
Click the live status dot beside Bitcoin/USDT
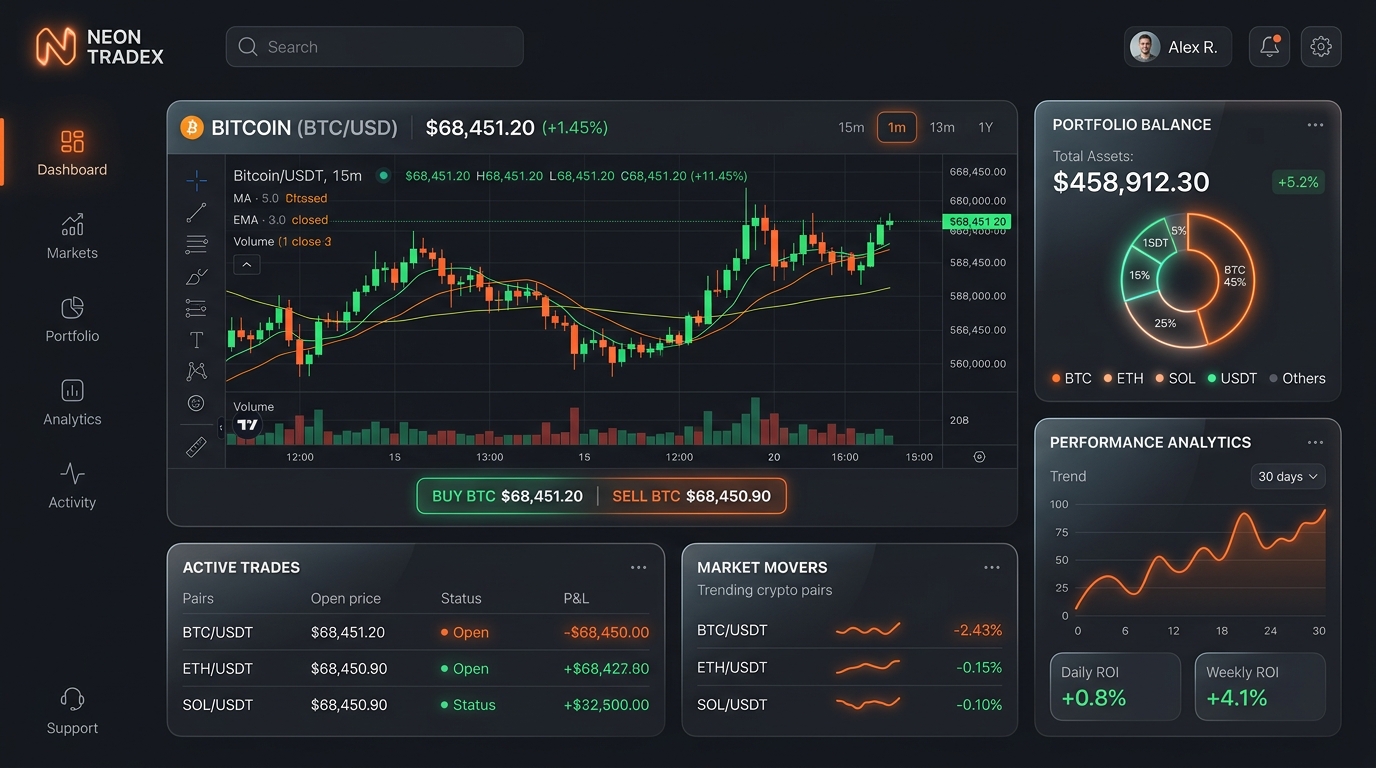click(x=383, y=176)
